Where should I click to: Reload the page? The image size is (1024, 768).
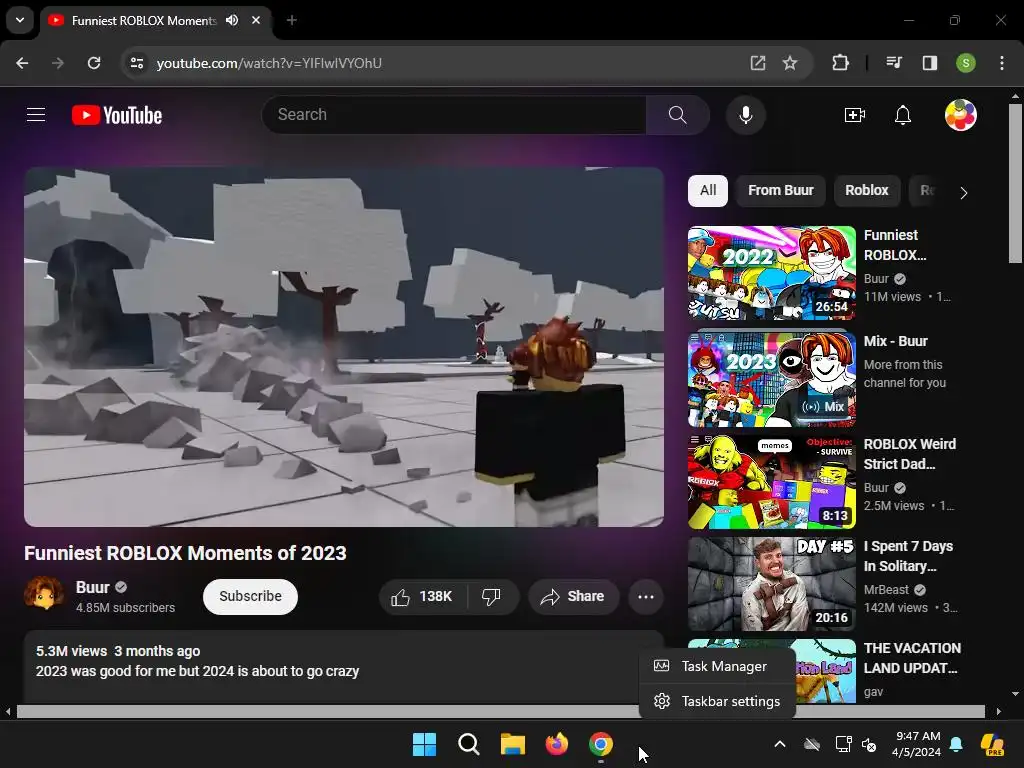tap(94, 63)
